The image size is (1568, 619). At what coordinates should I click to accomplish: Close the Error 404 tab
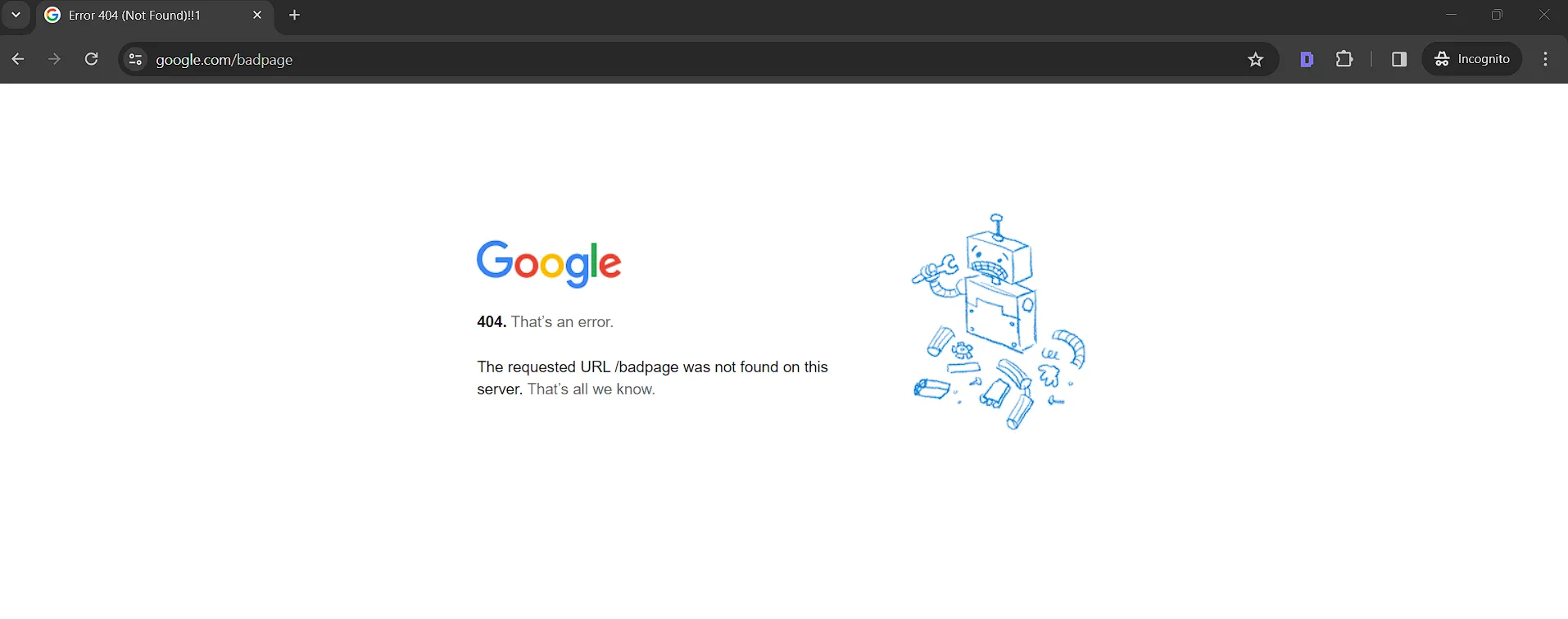click(257, 15)
